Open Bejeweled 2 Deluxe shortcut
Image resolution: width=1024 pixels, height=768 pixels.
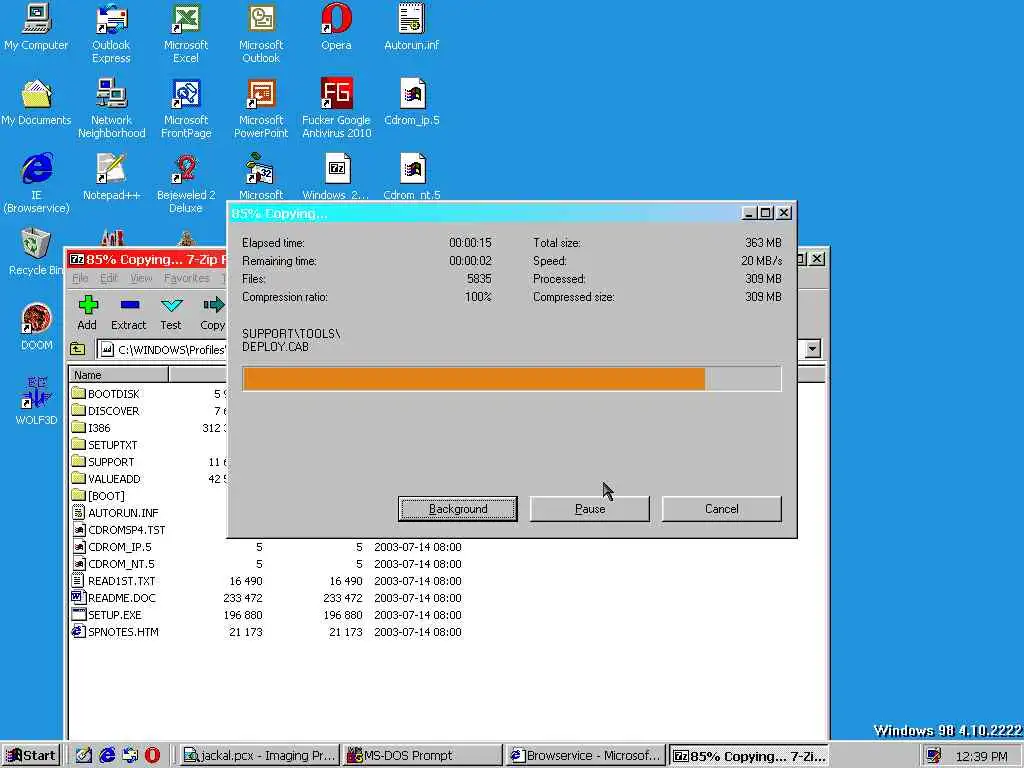coord(186,183)
